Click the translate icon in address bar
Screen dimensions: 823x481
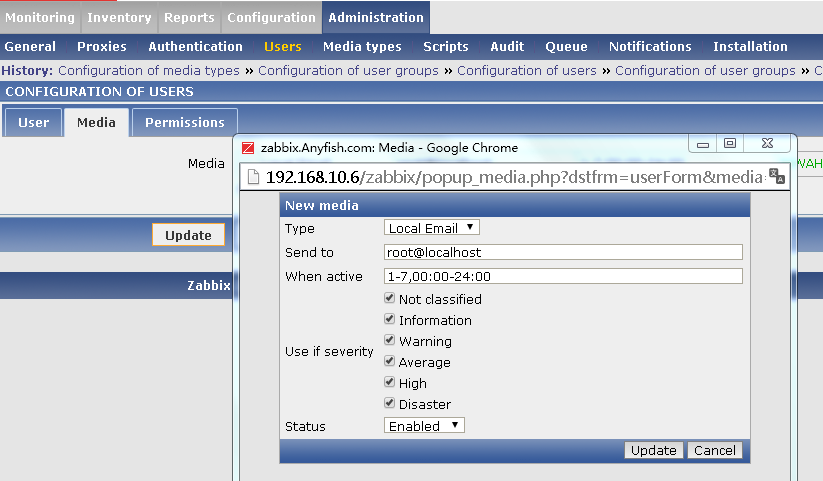(x=777, y=176)
